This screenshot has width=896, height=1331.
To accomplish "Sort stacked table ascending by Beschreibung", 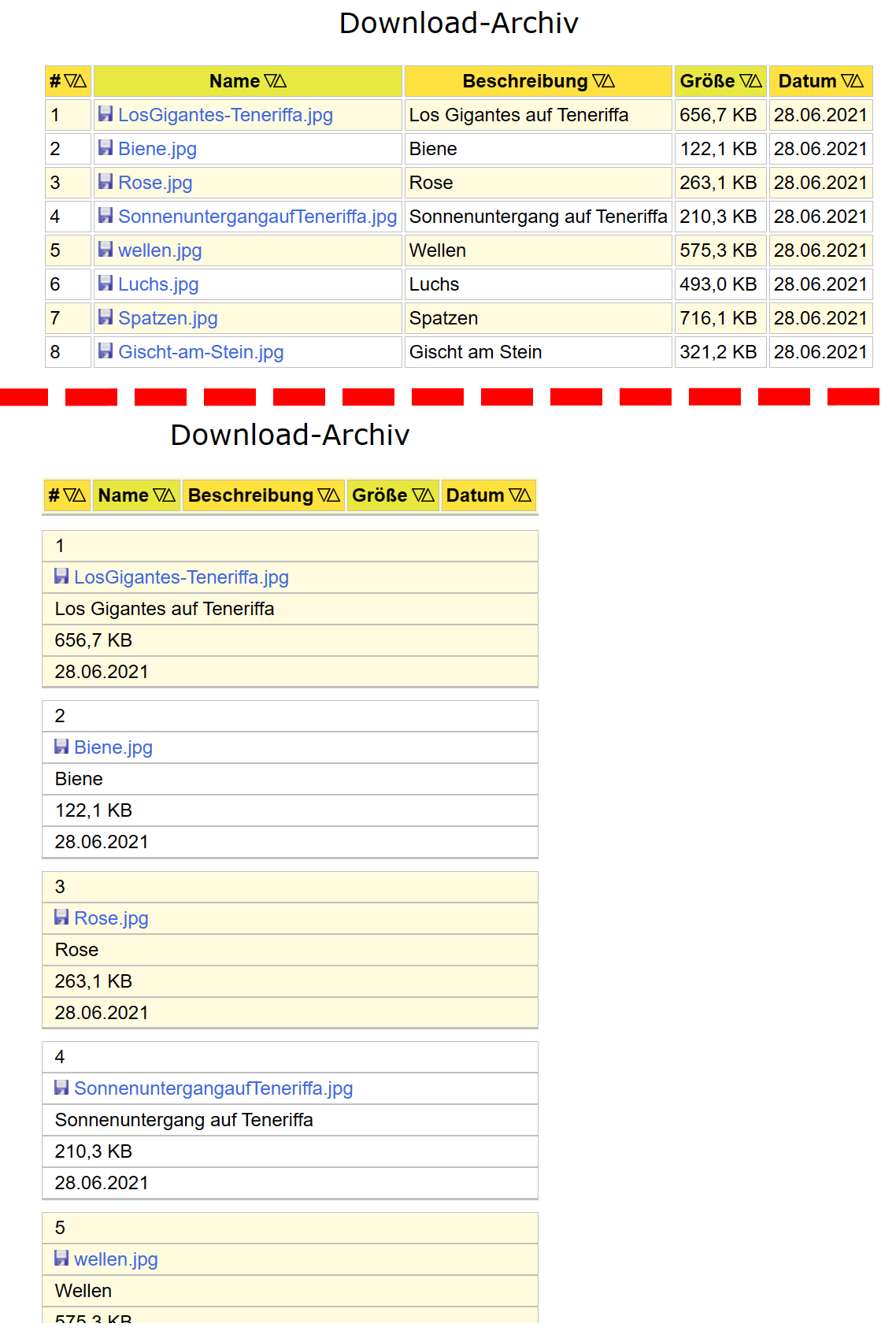I will (x=335, y=495).
